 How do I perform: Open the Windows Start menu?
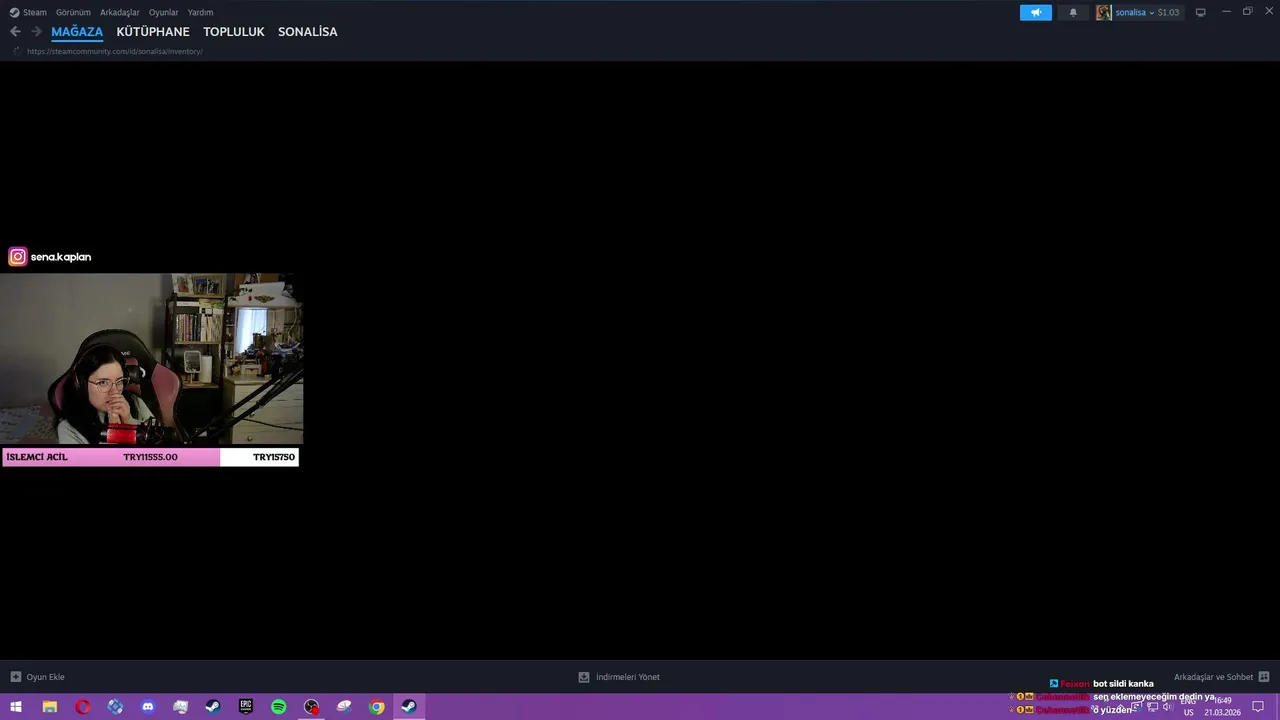tap(16, 707)
